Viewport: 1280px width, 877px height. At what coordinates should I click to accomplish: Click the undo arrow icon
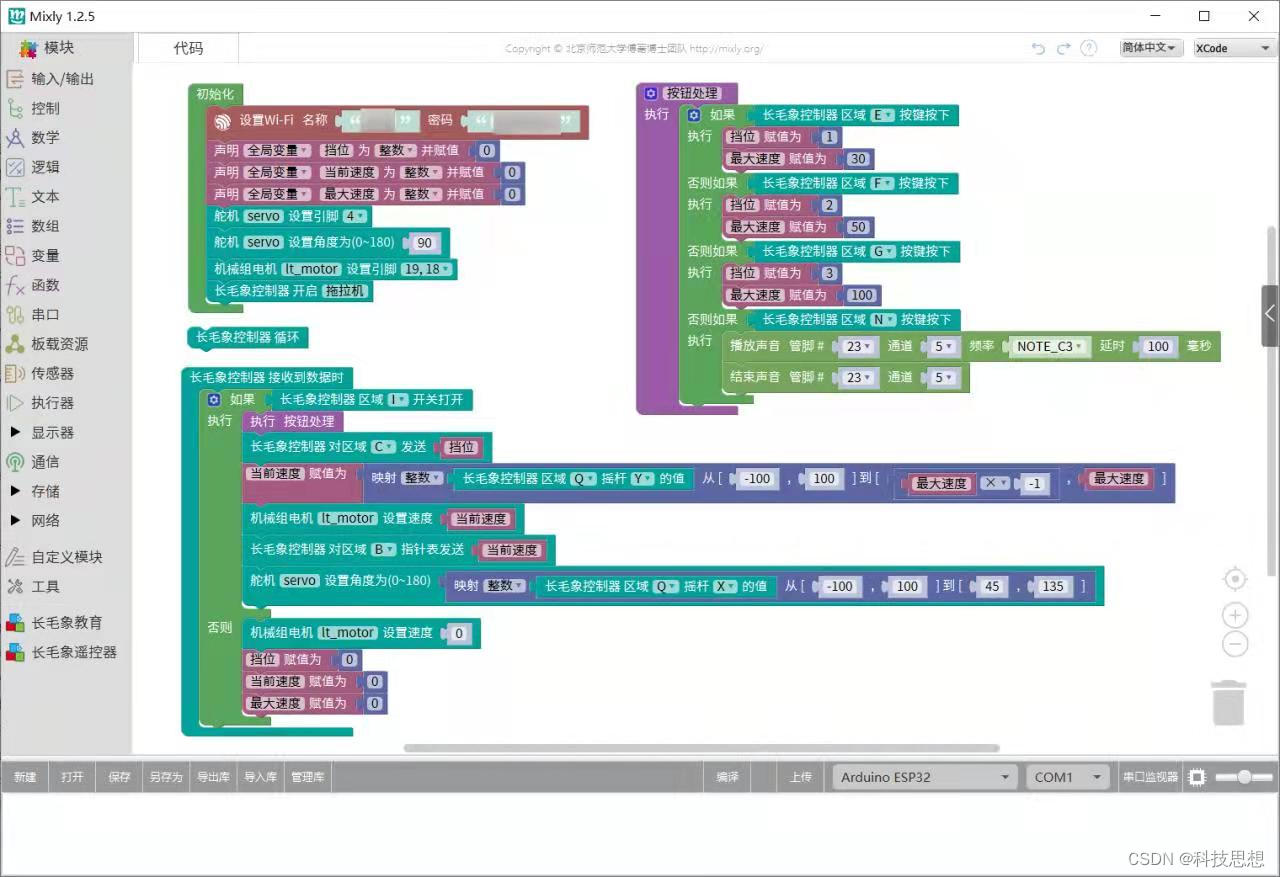tap(1038, 48)
